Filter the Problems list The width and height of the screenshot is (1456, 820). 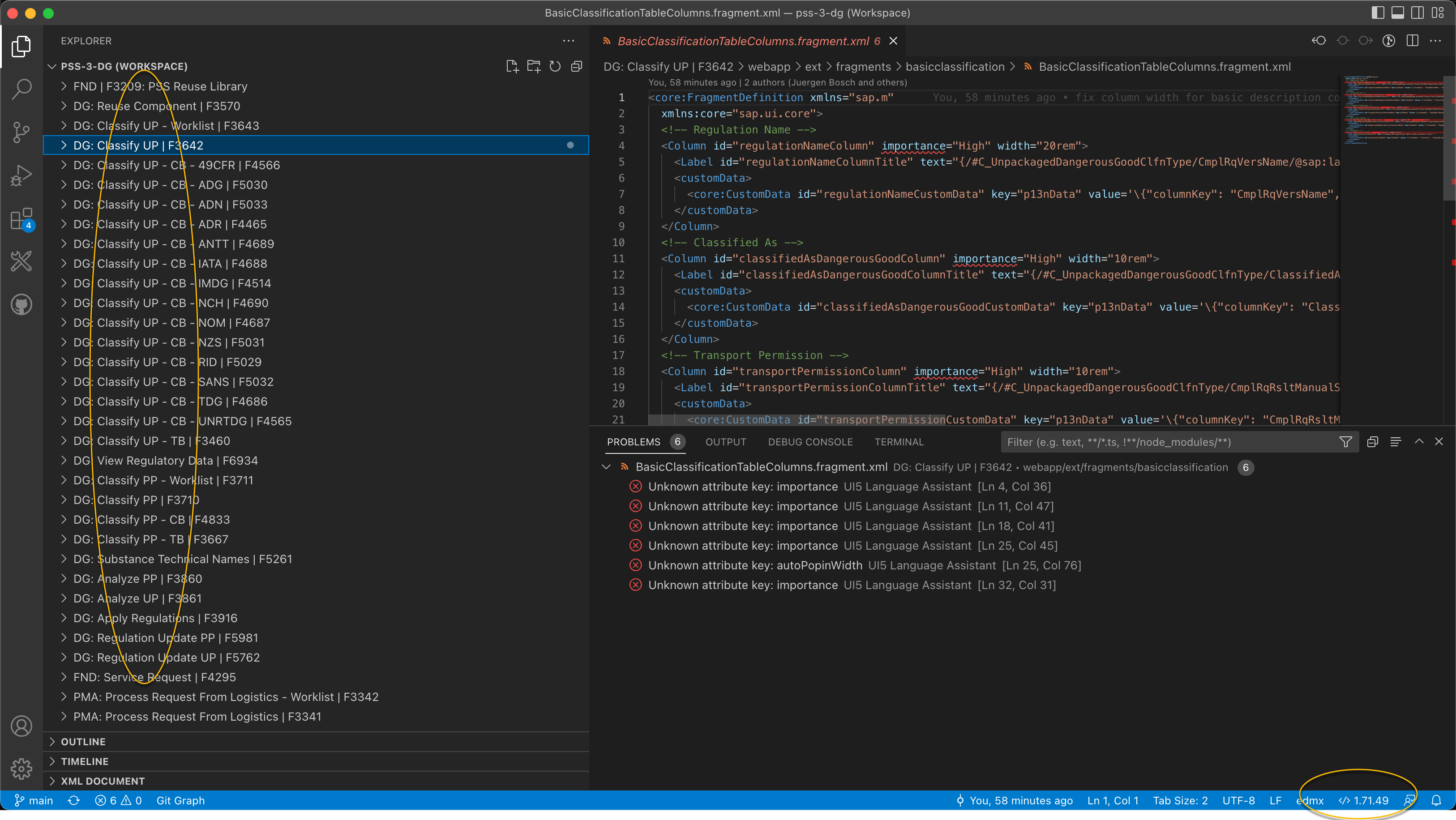pyautogui.click(x=1346, y=441)
